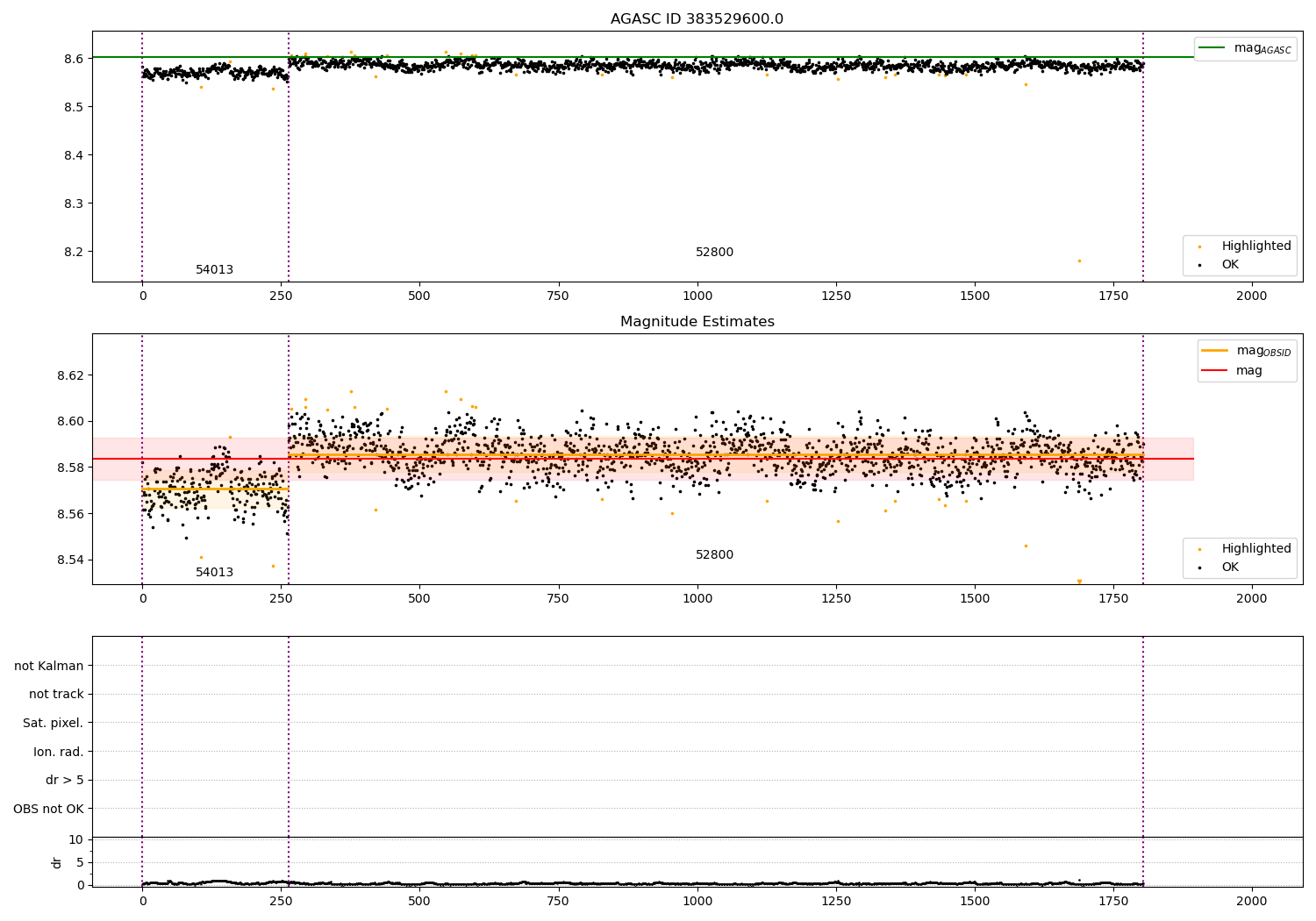This screenshot has width=1316, height=921.
Task: Click the 'not track' row label
Action: click(56, 695)
